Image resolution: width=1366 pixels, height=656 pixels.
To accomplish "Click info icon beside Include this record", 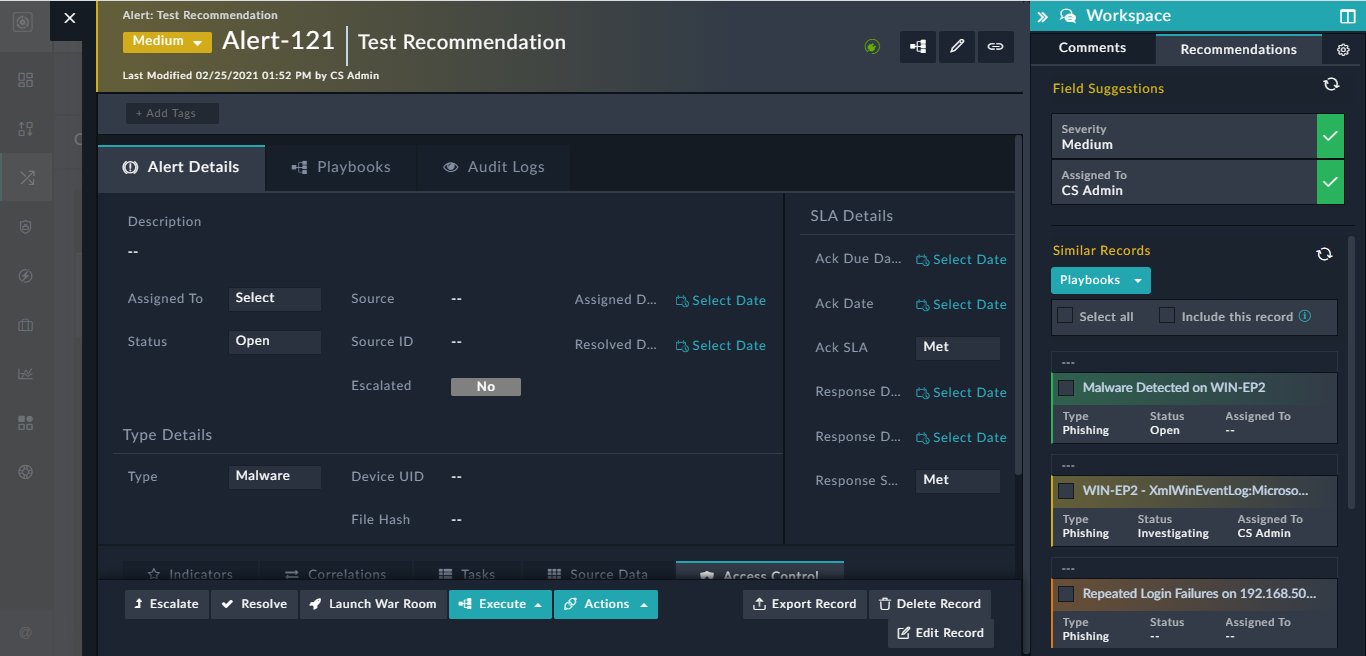I will pyautogui.click(x=1304, y=316).
